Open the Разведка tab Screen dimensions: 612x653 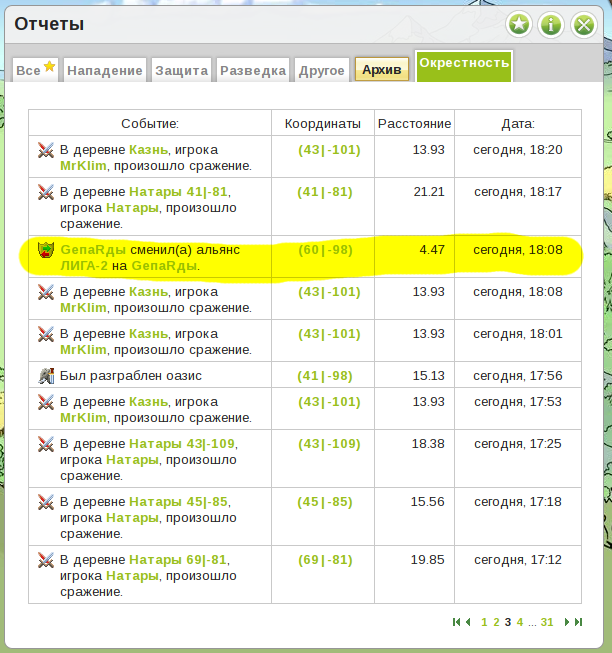(x=253, y=70)
